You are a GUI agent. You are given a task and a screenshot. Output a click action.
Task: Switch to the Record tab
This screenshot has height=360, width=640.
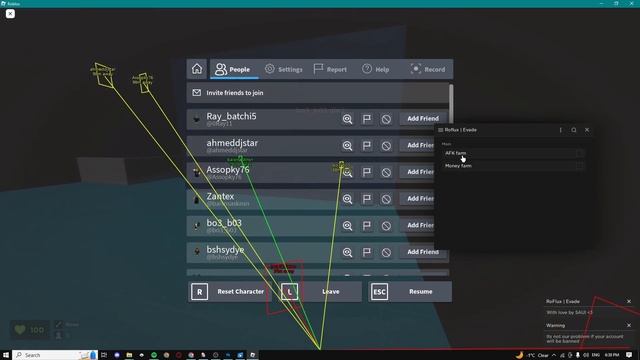pos(428,69)
